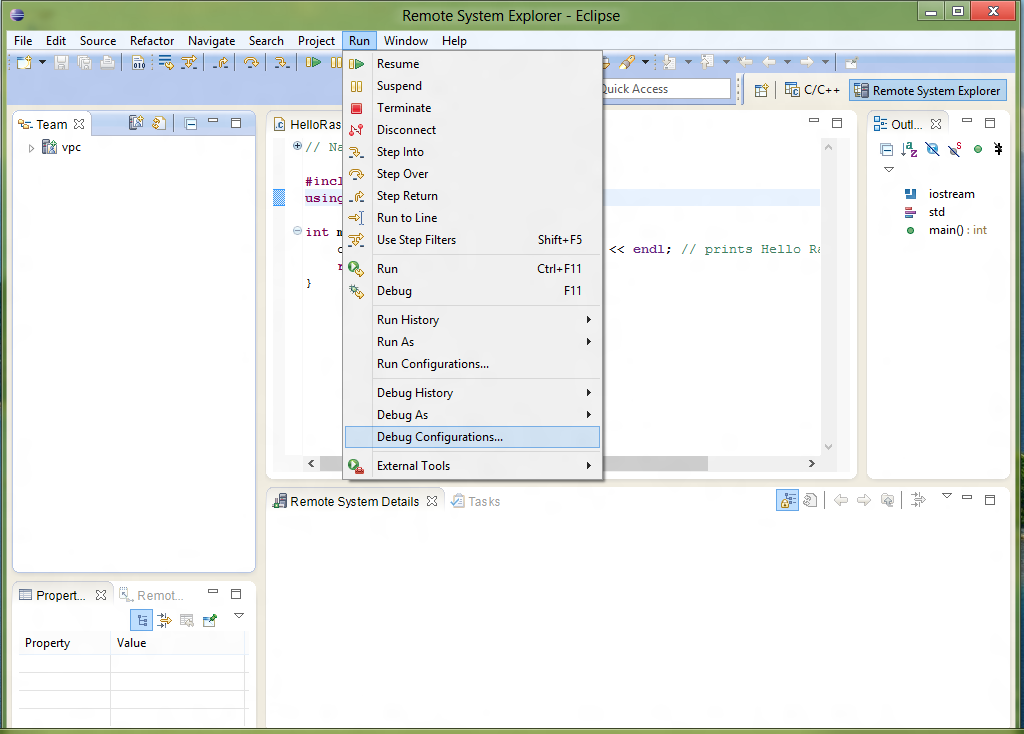Image resolution: width=1024 pixels, height=734 pixels.
Task: Open the Outline view menu triangle
Action: 889,170
